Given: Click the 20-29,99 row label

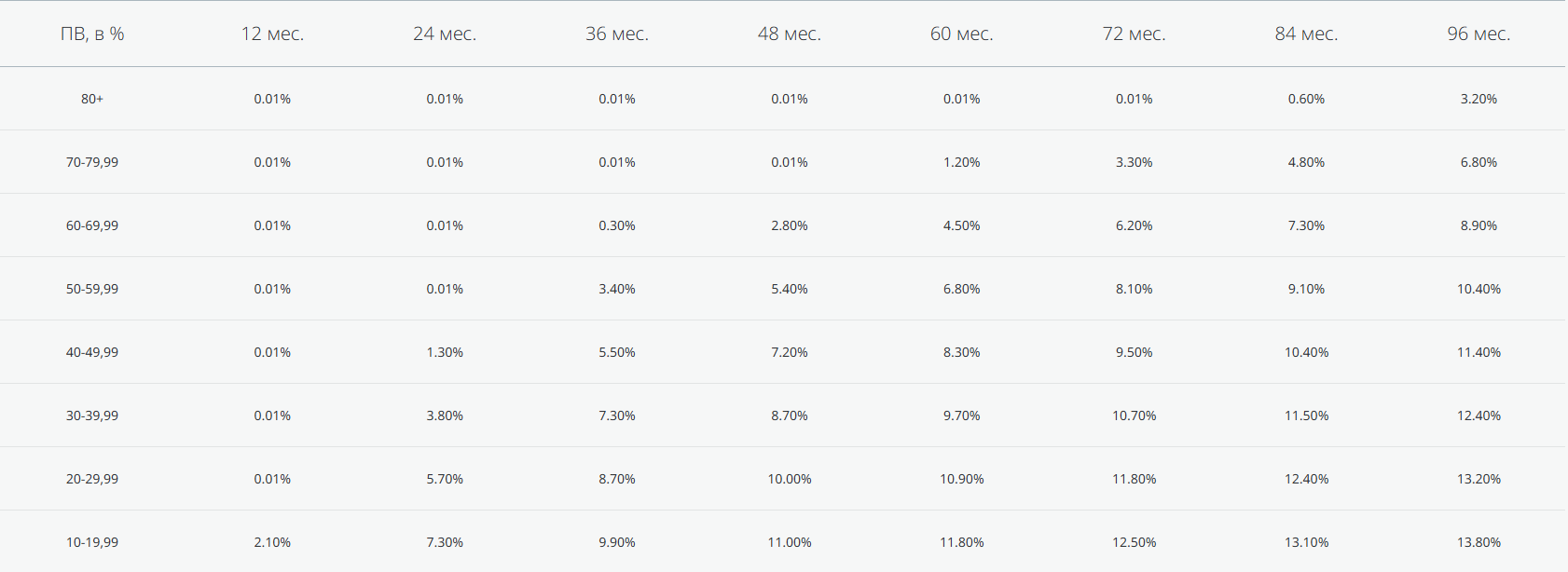Looking at the screenshot, I should tap(92, 479).
